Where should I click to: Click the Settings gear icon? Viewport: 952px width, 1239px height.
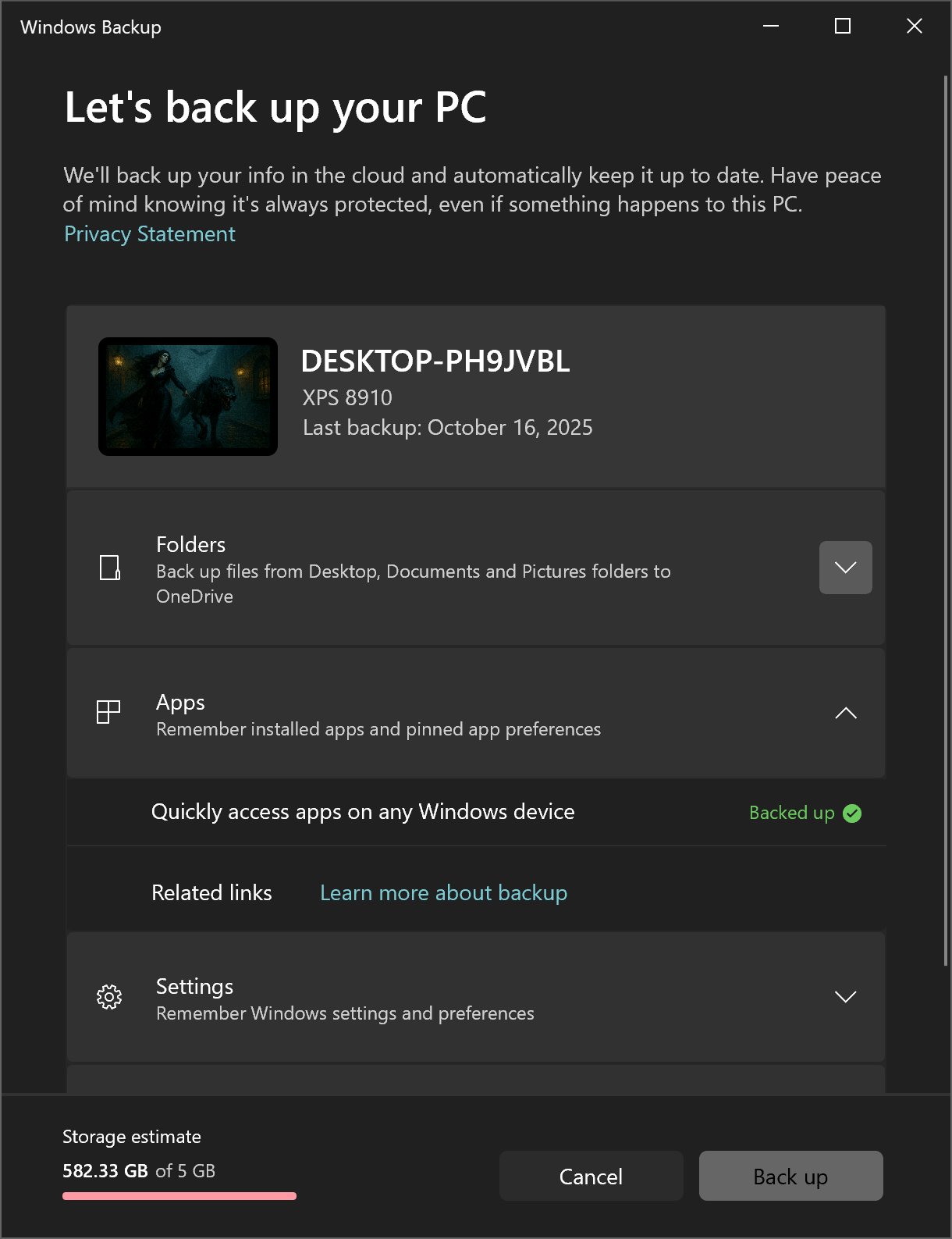coord(109,997)
